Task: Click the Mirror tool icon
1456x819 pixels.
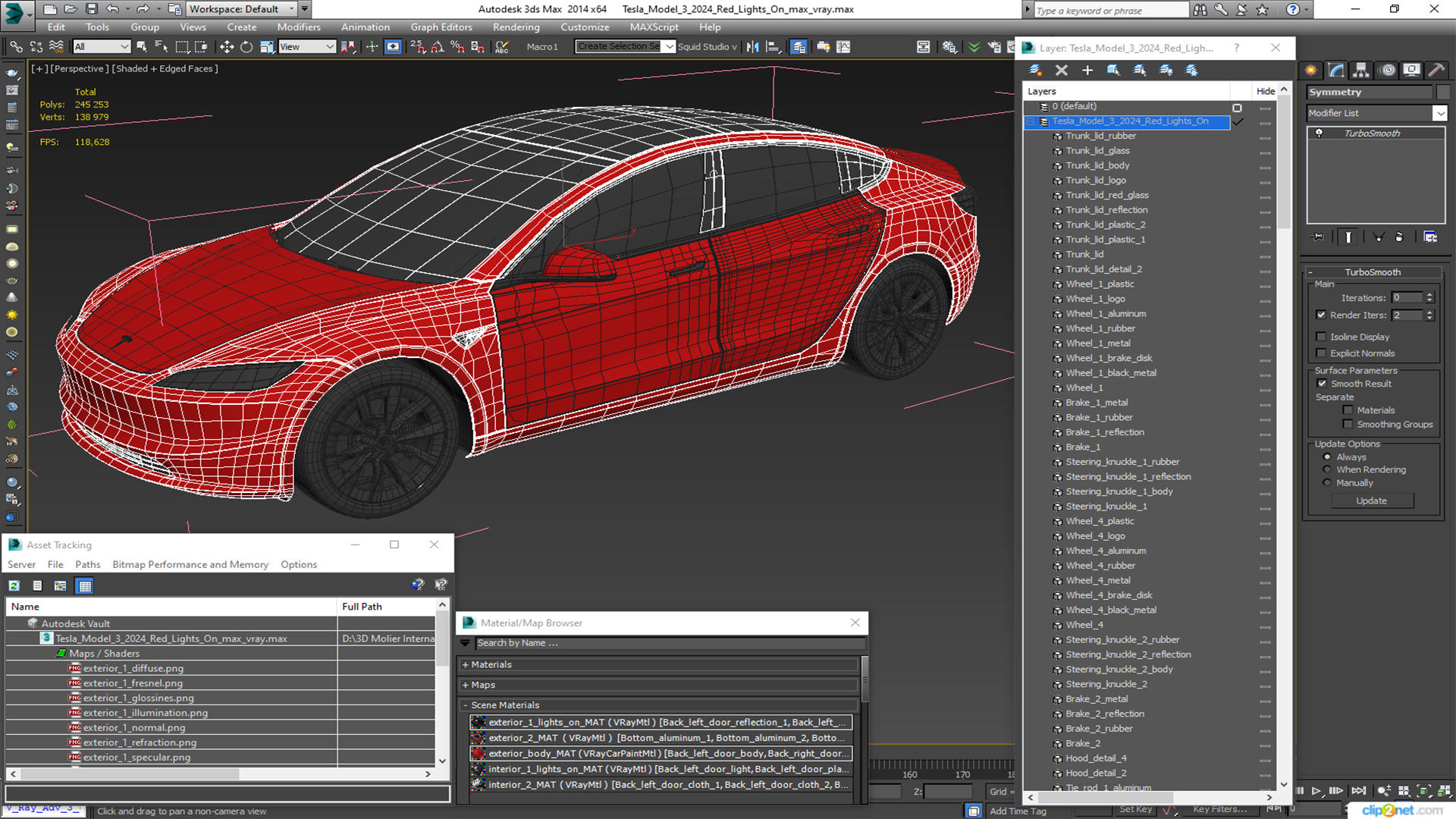Action: [x=752, y=47]
